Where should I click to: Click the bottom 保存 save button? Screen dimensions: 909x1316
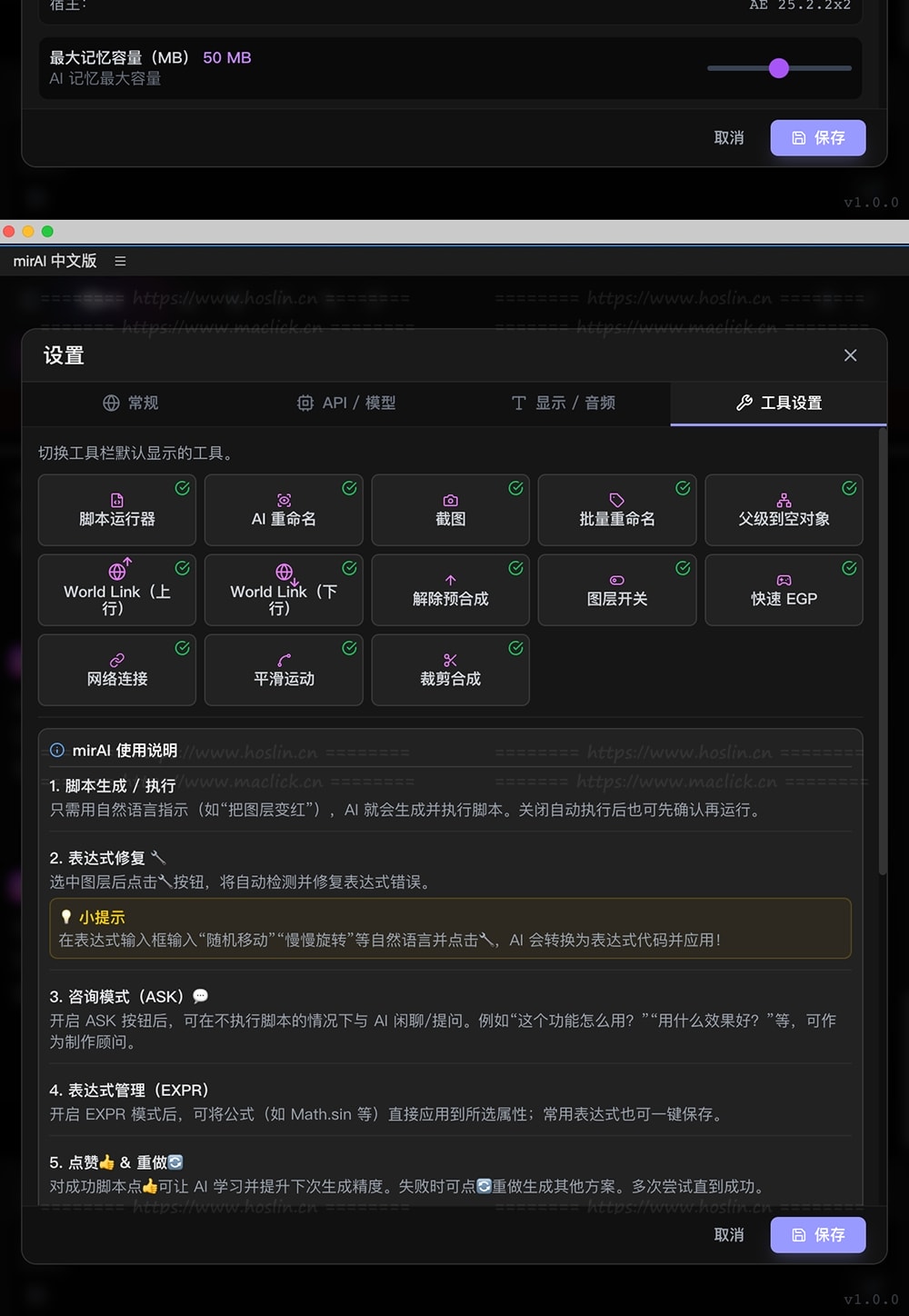817,1235
